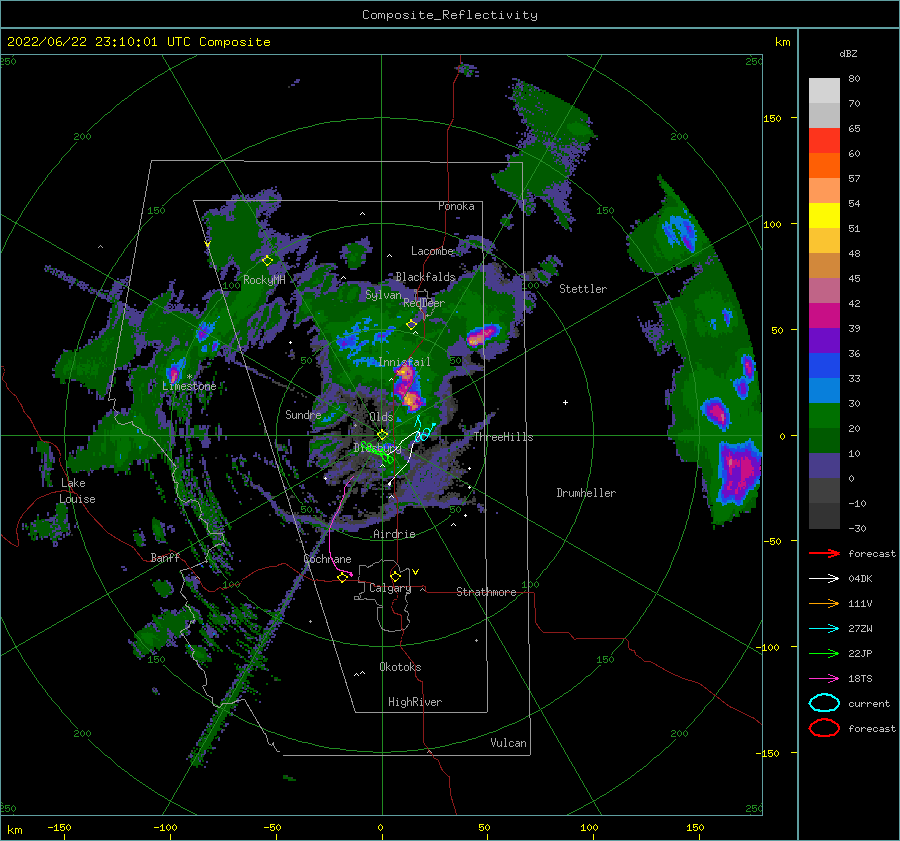Click the intense storm cell south of Innisfail

click(408, 388)
